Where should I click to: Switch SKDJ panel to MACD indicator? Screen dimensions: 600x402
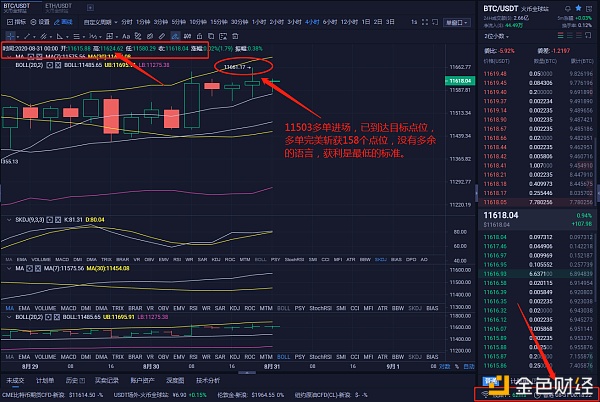[x=62, y=259]
